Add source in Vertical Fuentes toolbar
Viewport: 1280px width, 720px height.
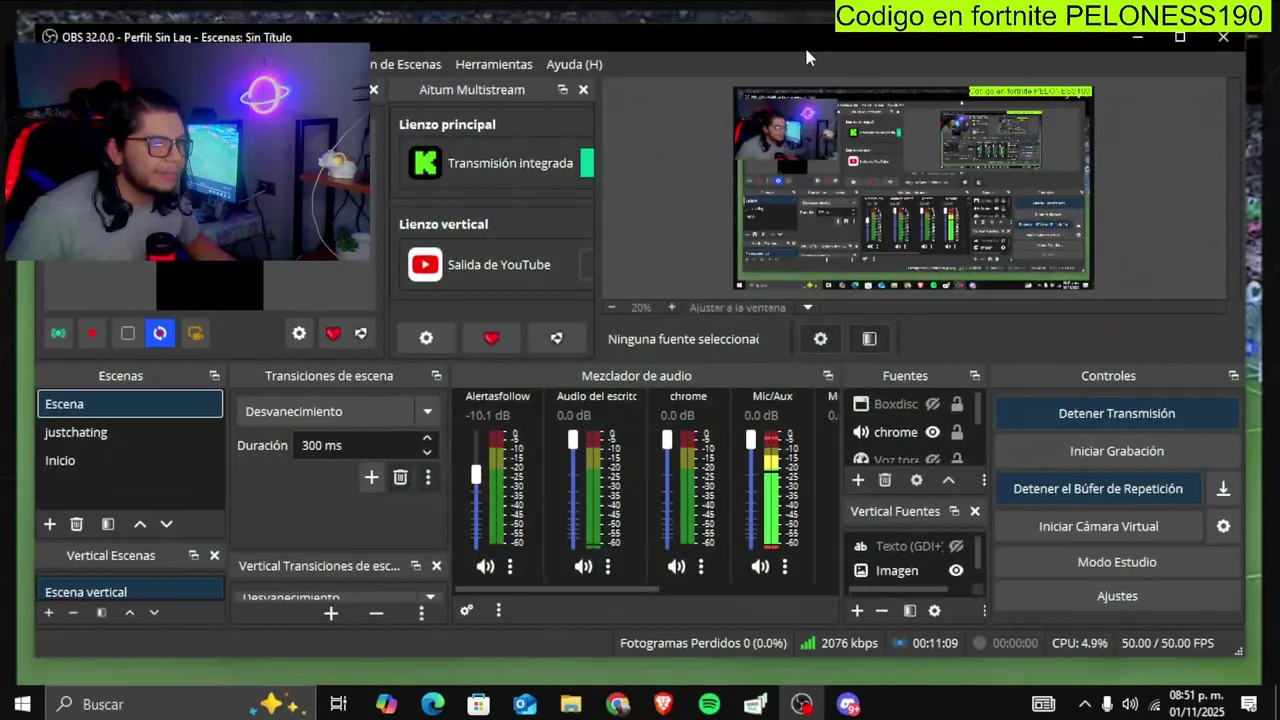856,611
